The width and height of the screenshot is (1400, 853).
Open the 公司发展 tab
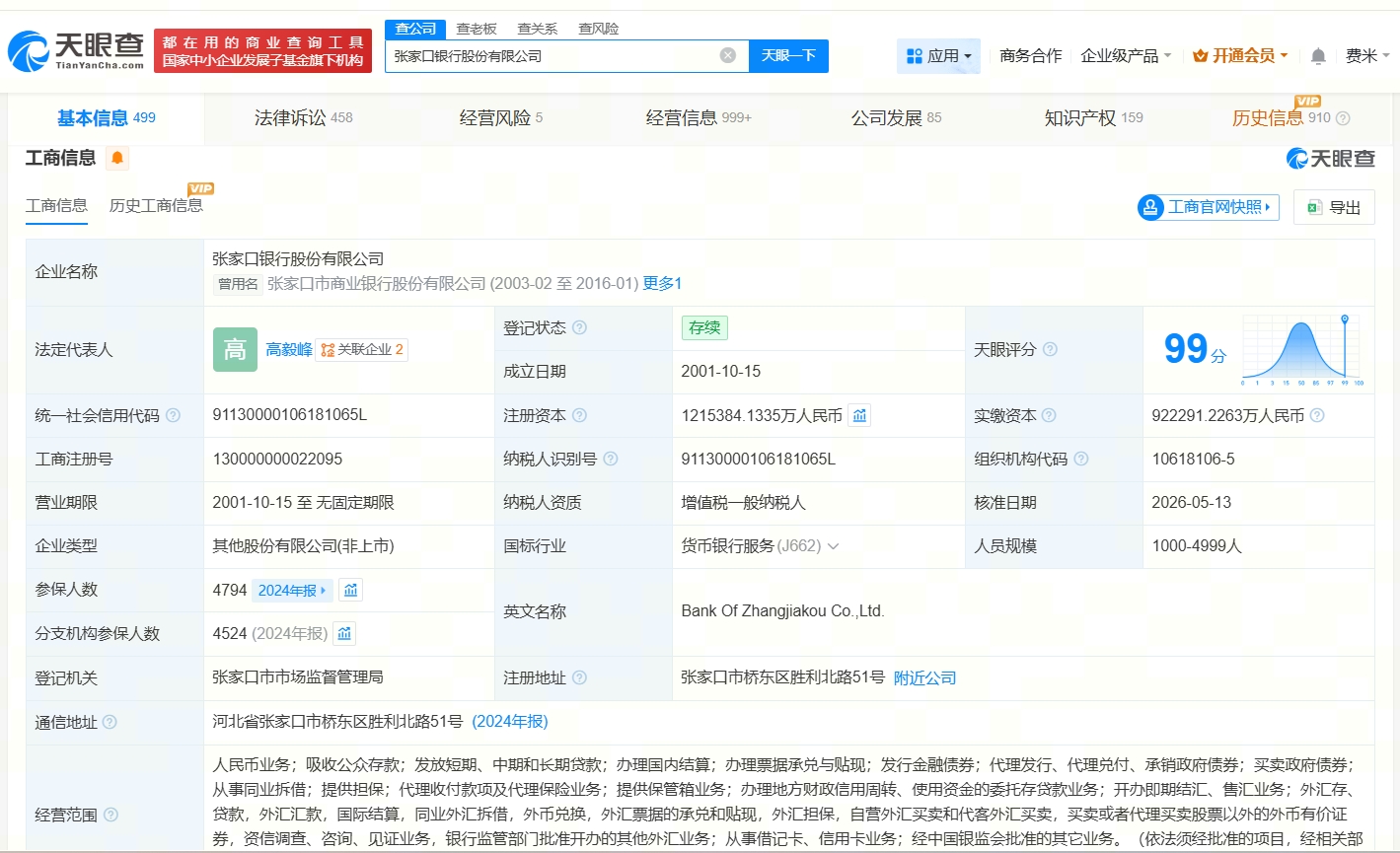click(896, 118)
